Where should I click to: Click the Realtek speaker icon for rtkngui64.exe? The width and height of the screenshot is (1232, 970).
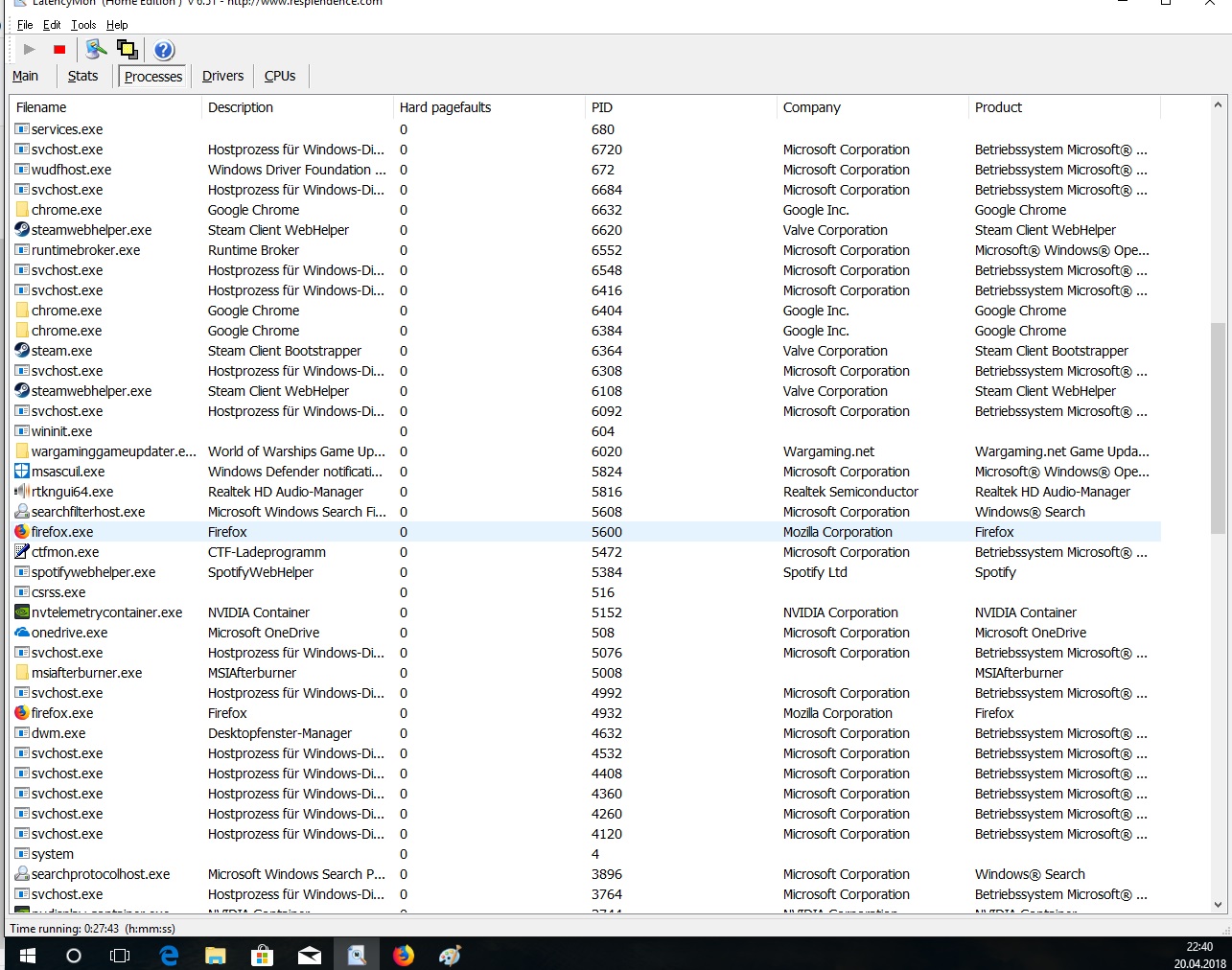pos(22,492)
